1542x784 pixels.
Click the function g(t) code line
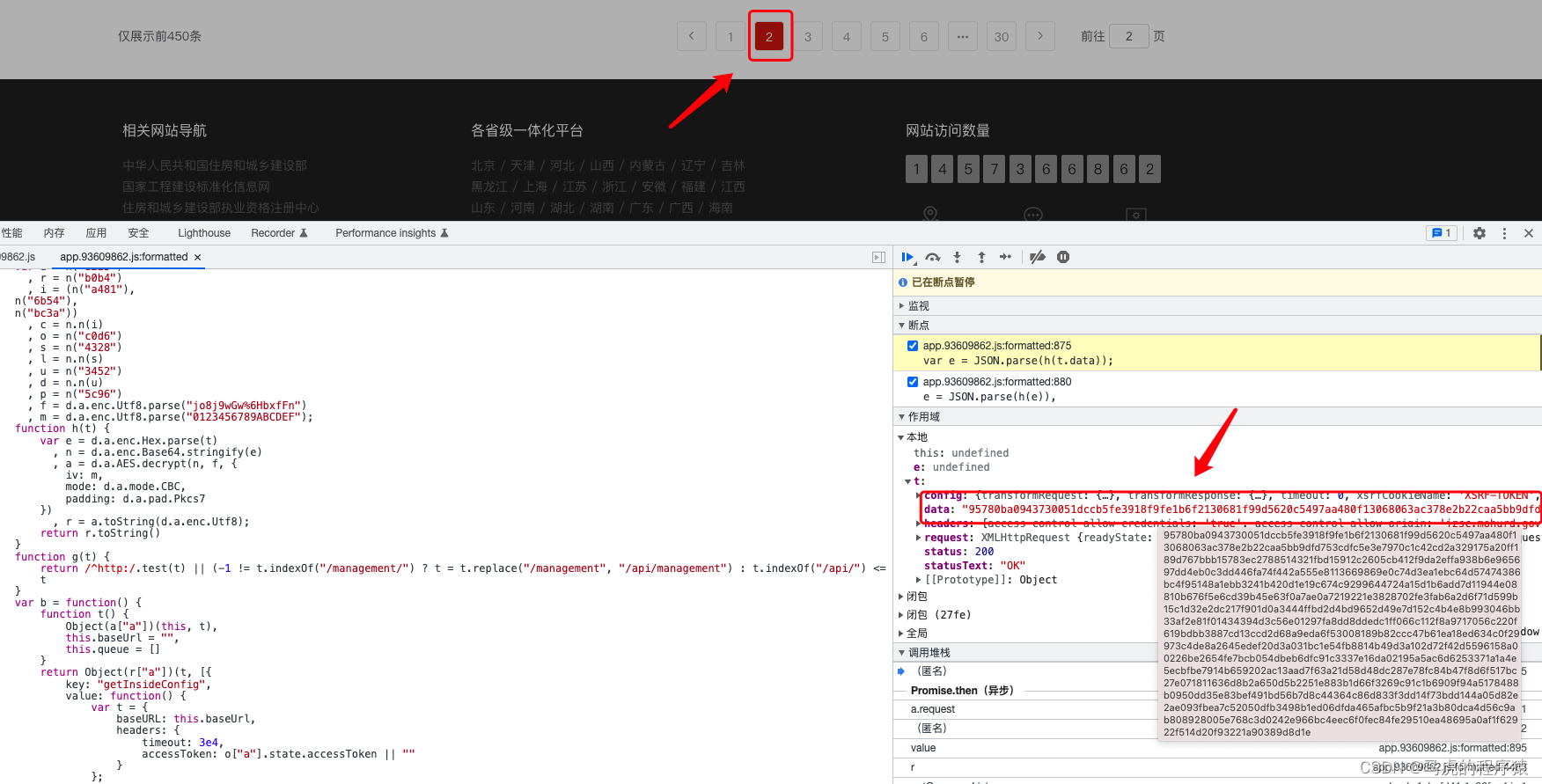(62, 557)
